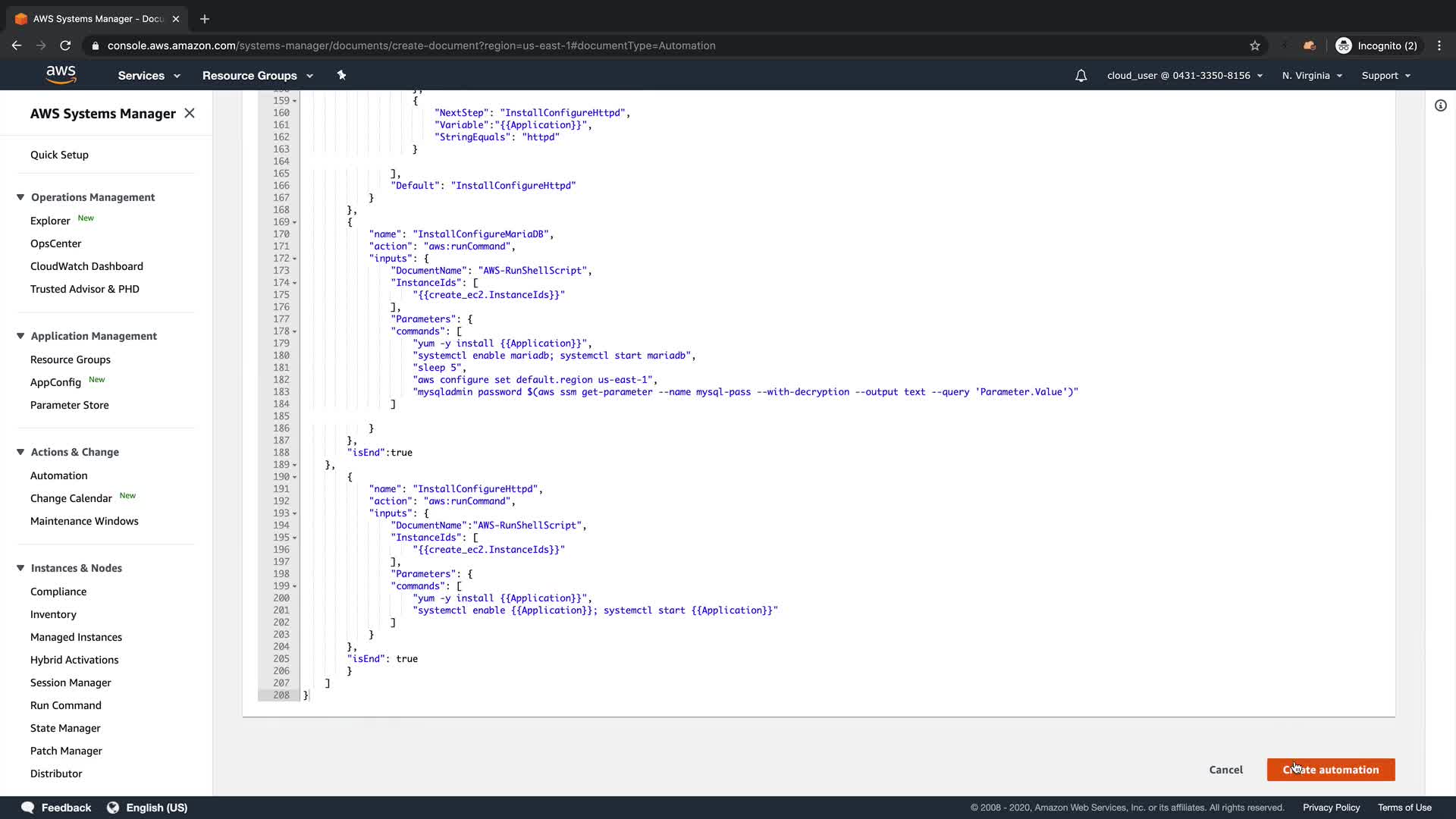
Task: Click the Create automation button
Action: 1330,770
